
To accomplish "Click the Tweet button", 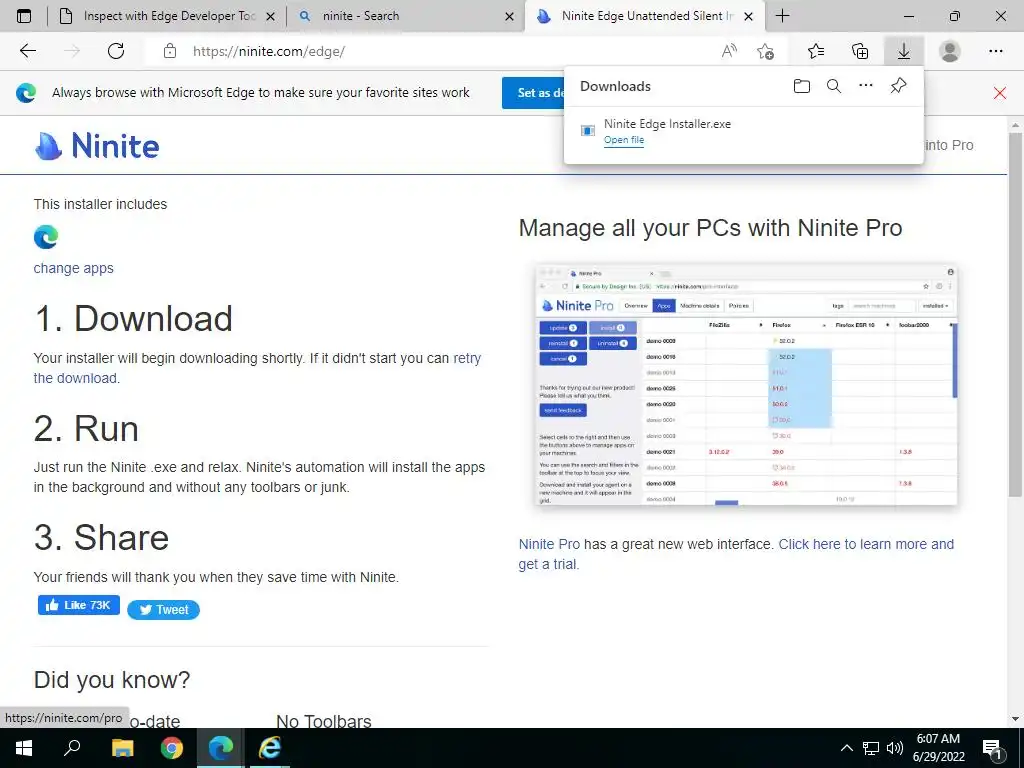I will 163,609.
